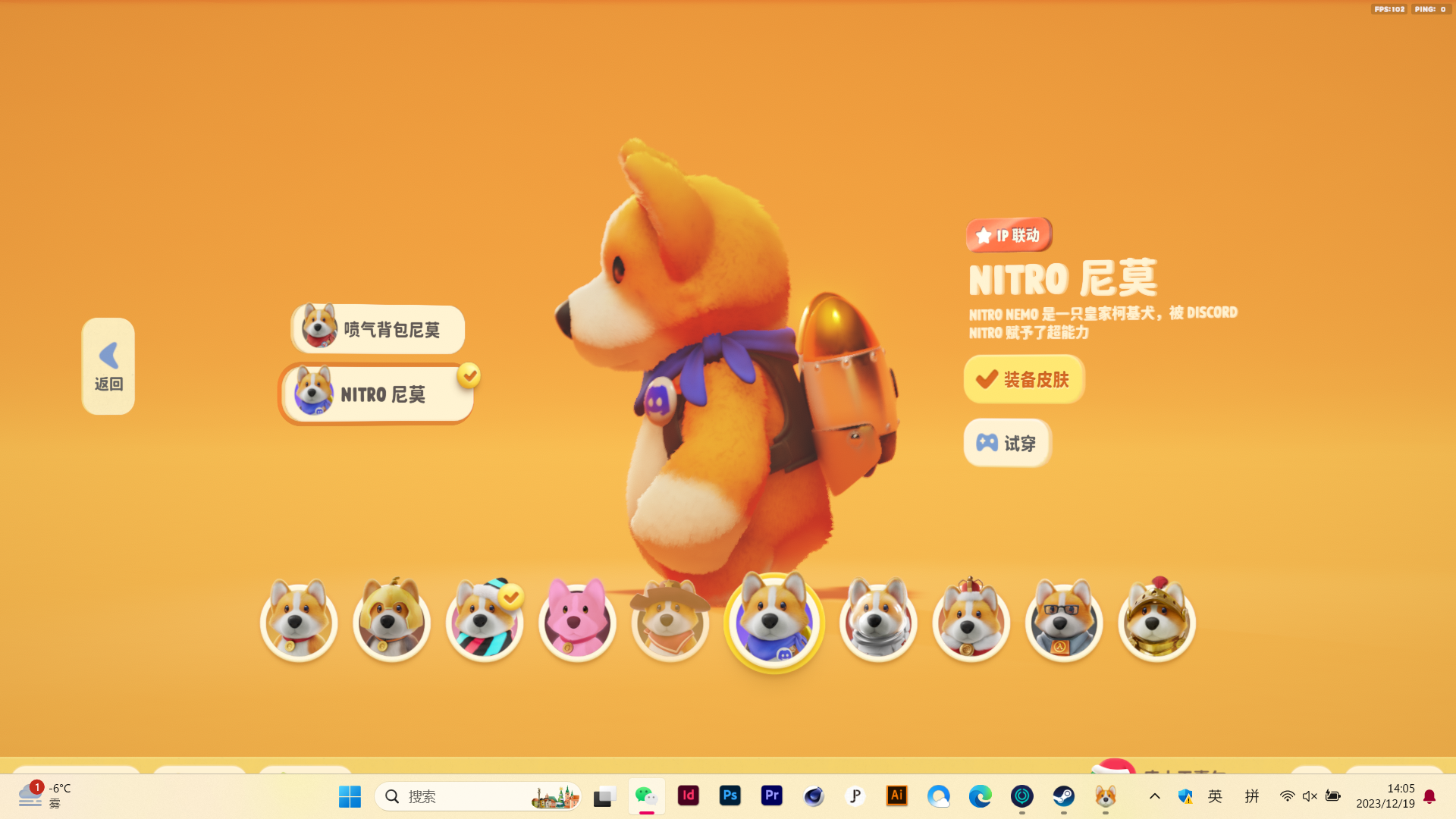The width and height of the screenshot is (1456, 819).
Task: Expand the hidden system tray icons
Action: click(1155, 796)
